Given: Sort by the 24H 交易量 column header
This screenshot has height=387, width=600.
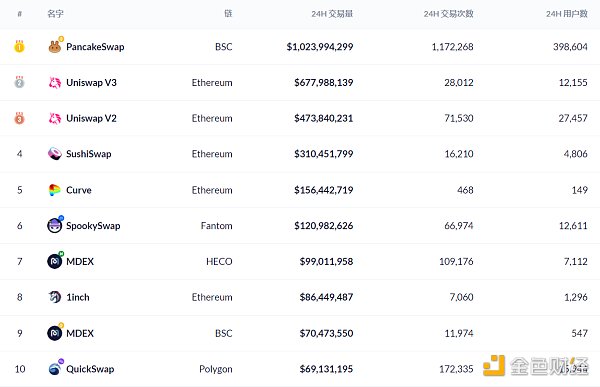Looking at the screenshot, I should tap(332, 14).
